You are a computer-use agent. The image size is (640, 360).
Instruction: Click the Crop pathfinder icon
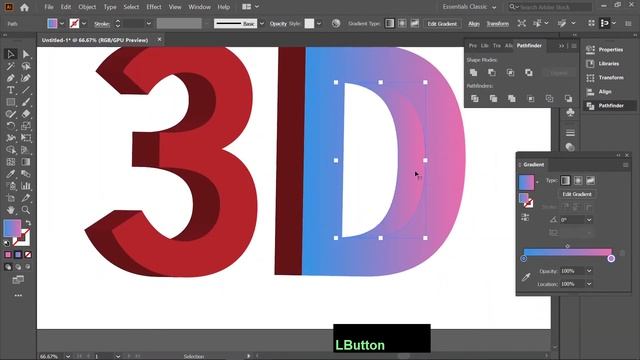click(530, 98)
